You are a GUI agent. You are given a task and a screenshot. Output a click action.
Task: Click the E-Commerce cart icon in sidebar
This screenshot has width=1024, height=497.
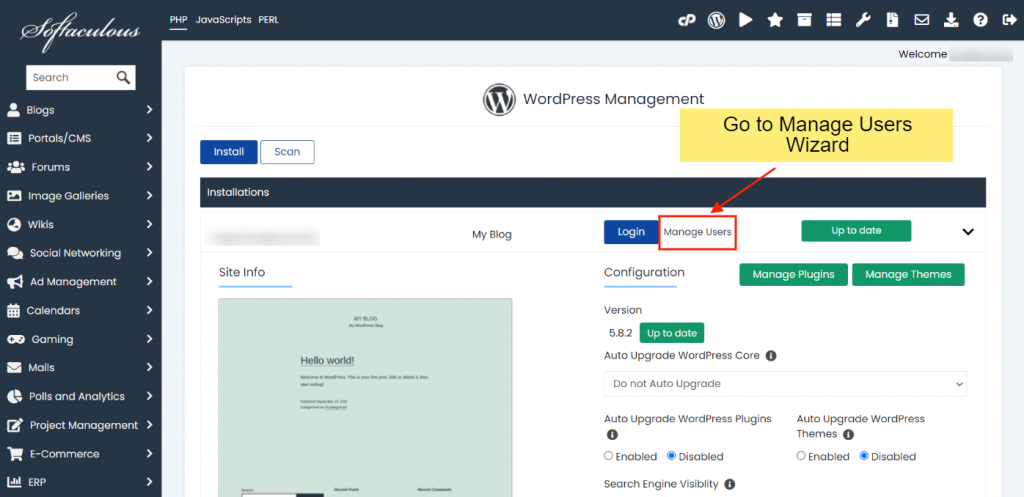(15, 454)
